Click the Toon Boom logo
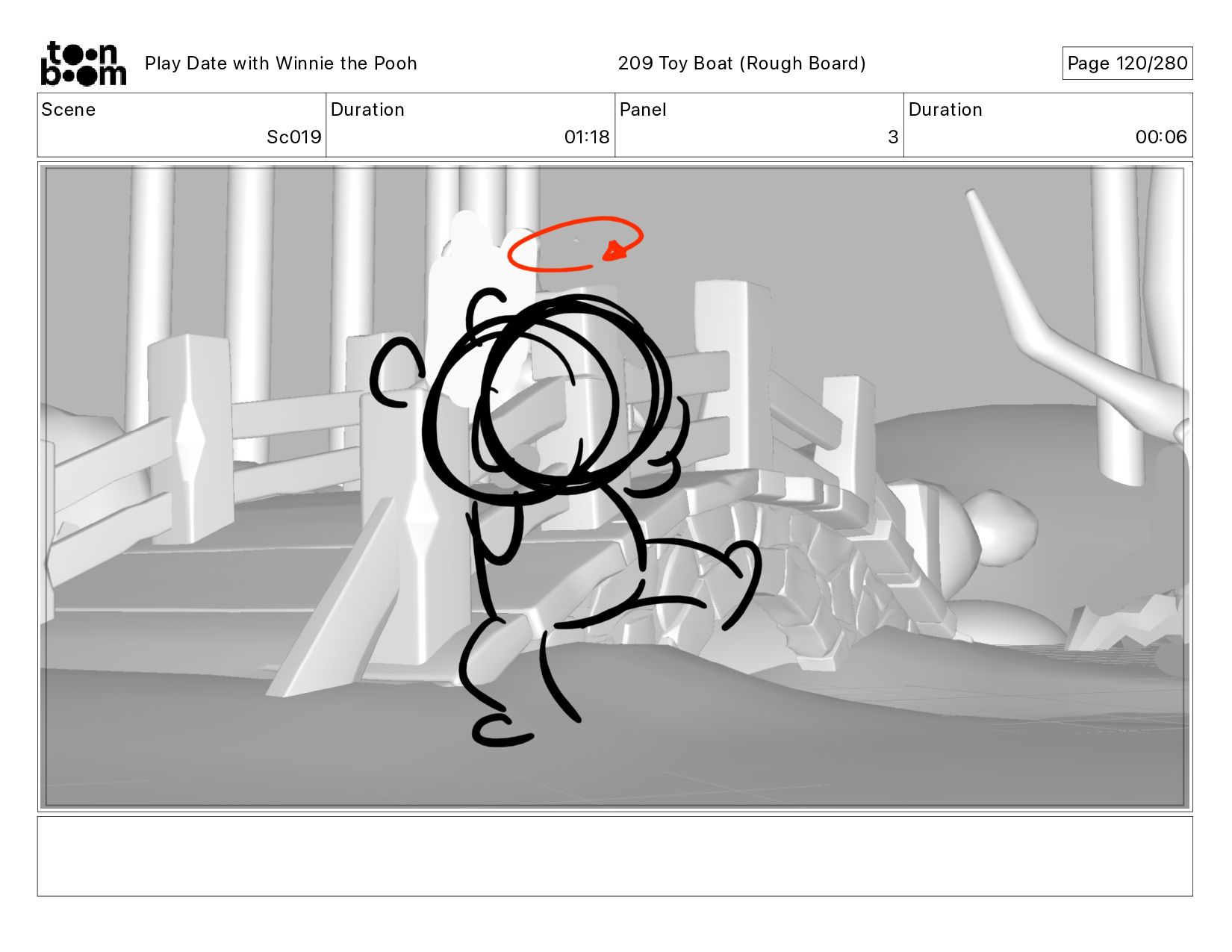The width and height of the screenshot is (1232, 952). tap(83, 63)
